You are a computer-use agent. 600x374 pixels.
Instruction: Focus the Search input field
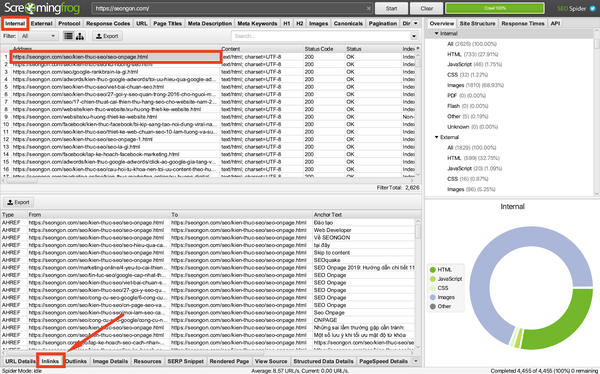(x=321, y=36)
